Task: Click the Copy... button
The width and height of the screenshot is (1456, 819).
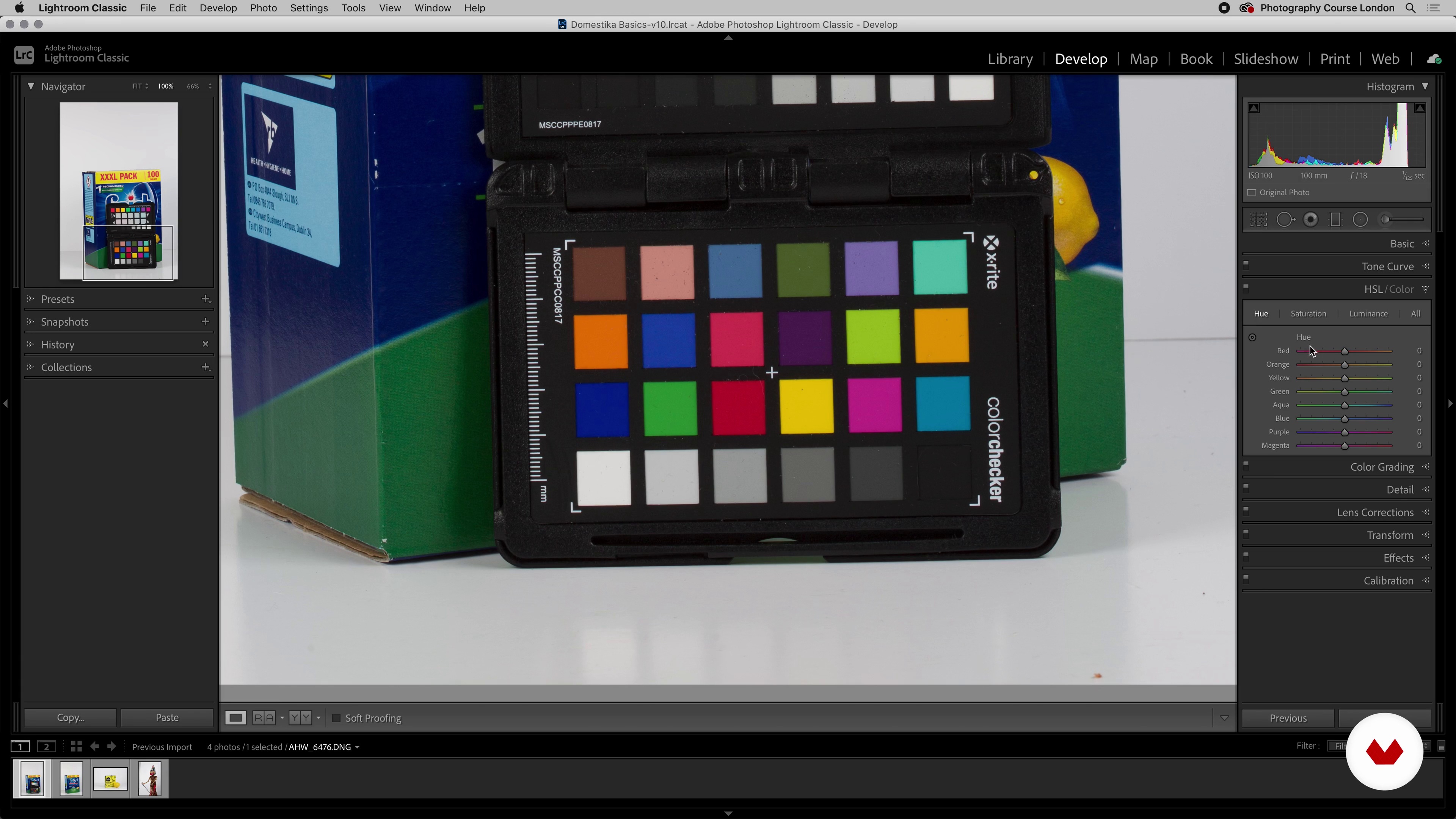Action: (x=71, y=718)
